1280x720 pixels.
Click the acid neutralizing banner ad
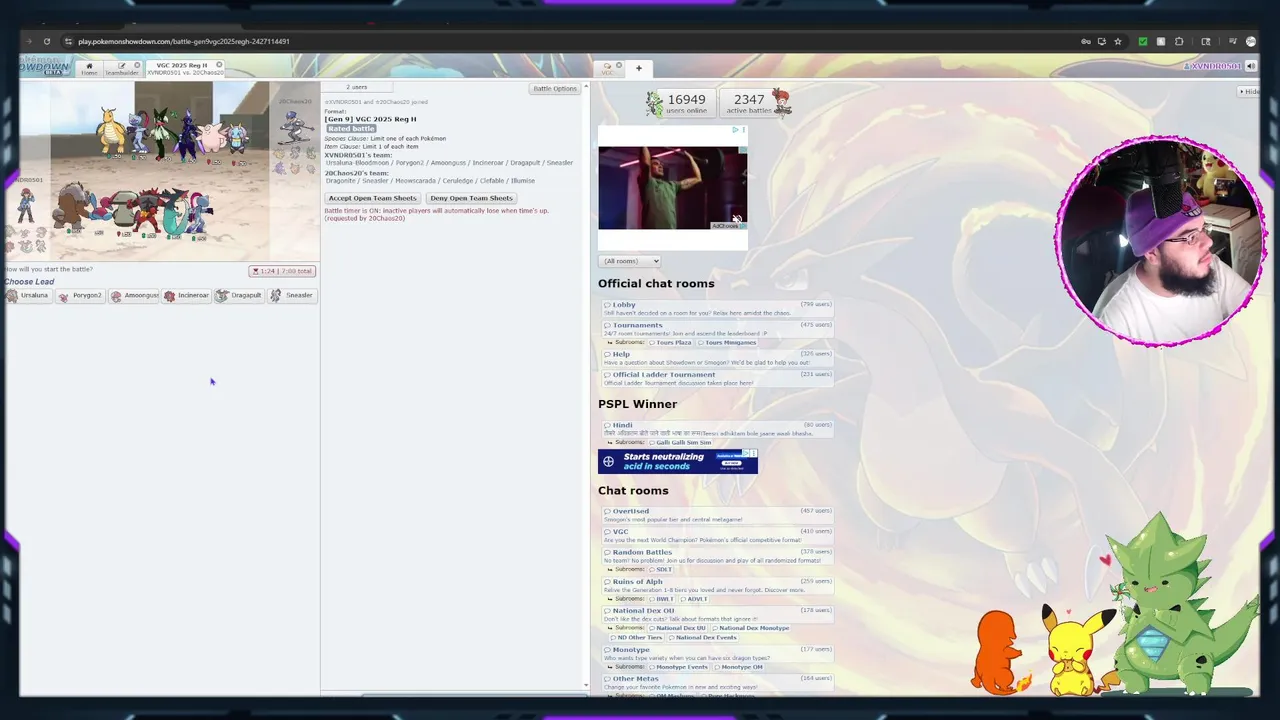(x=678, y=461)
